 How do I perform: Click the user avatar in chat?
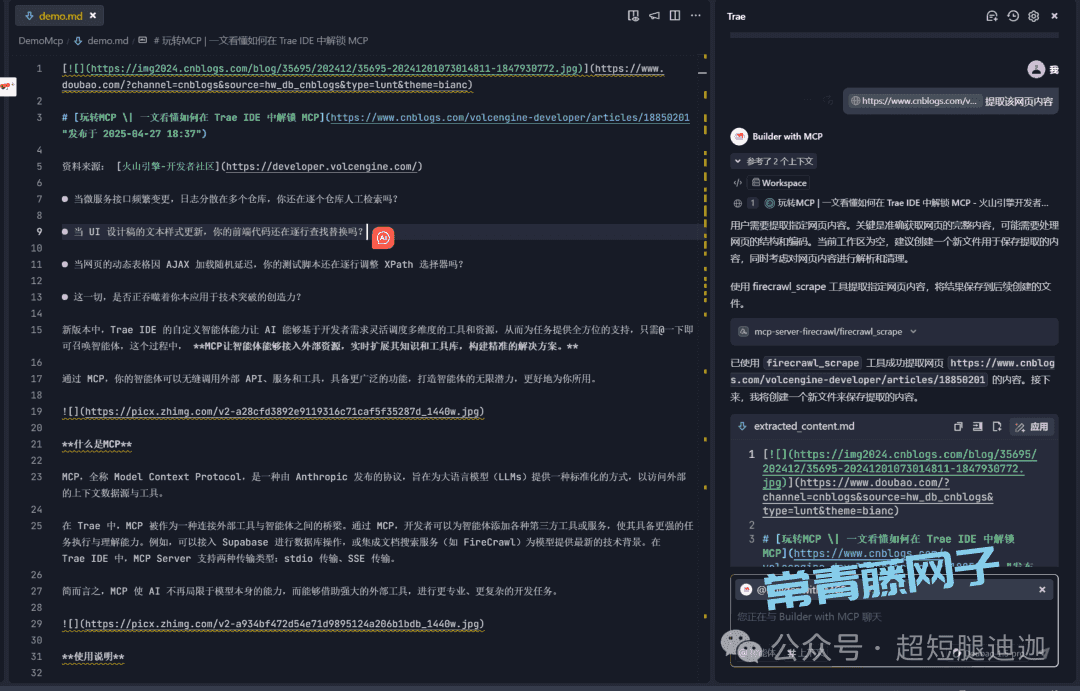pyautogui.click(x=1036, y=69)
